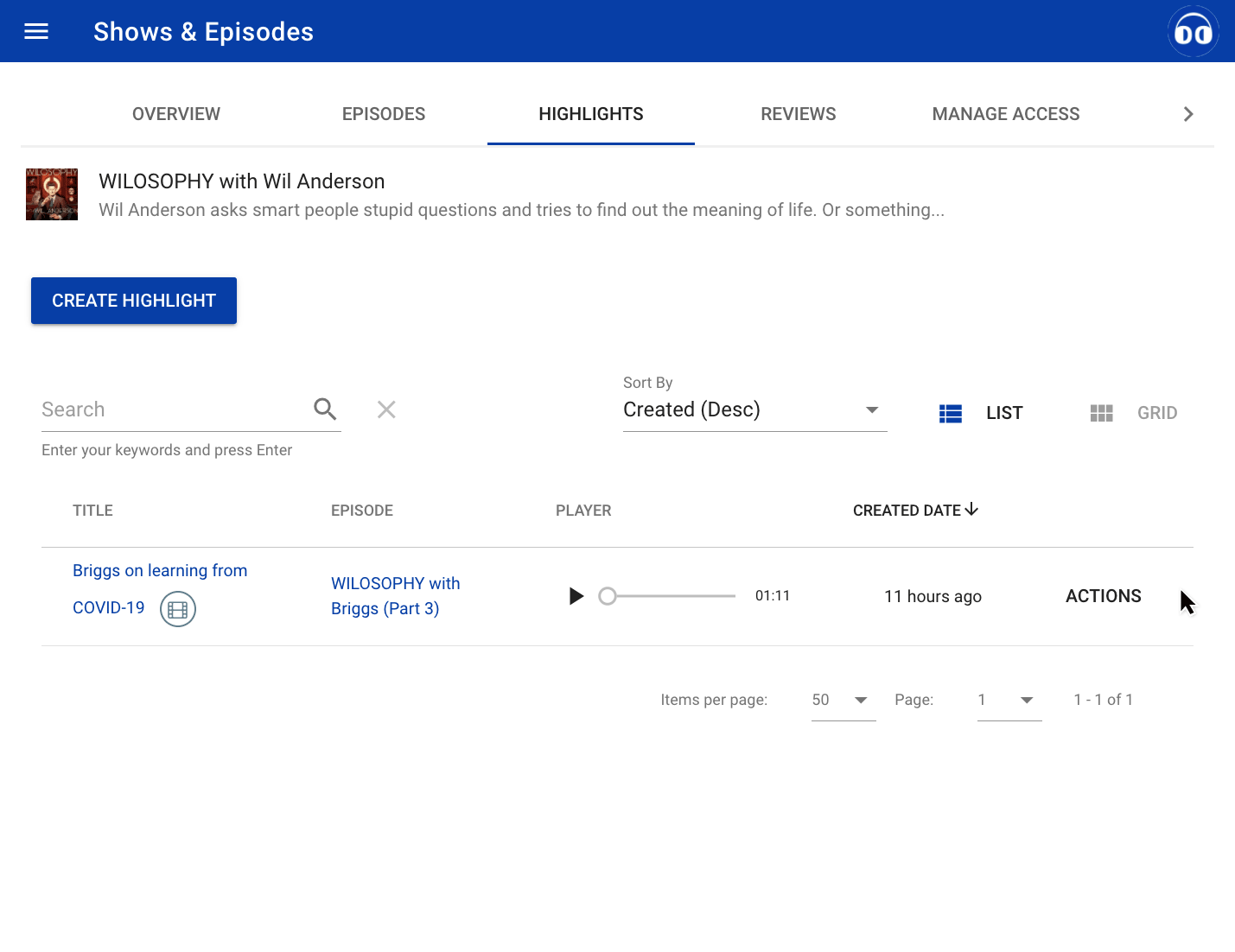This screenshot has height=952, width=1235.
Task: Open the ACTIONS menu for the highlight
Action: pyautogui.click(x=1103, y=596)
